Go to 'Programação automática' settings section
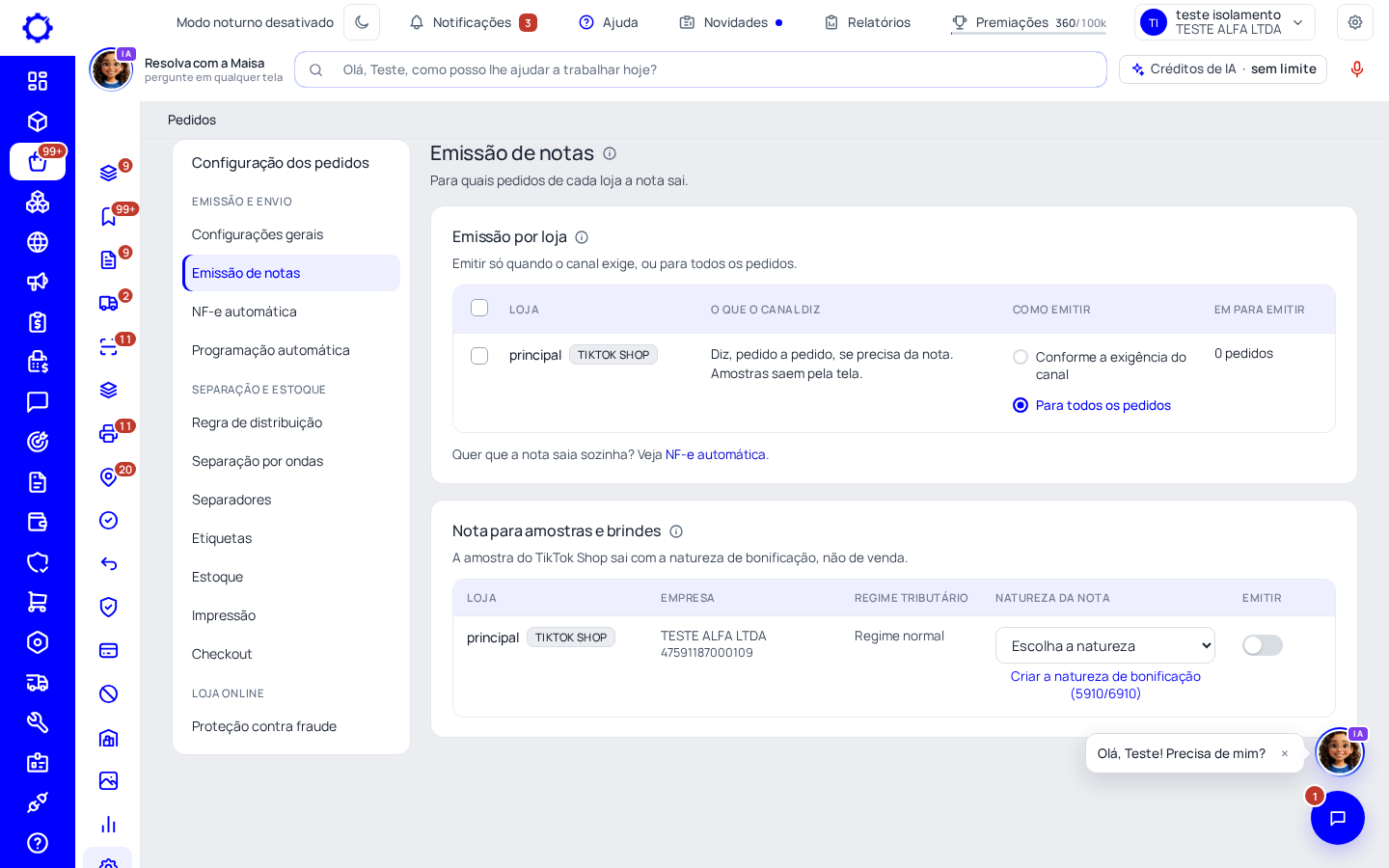This screenshot has width=1389, height=868. click(291, 350)
